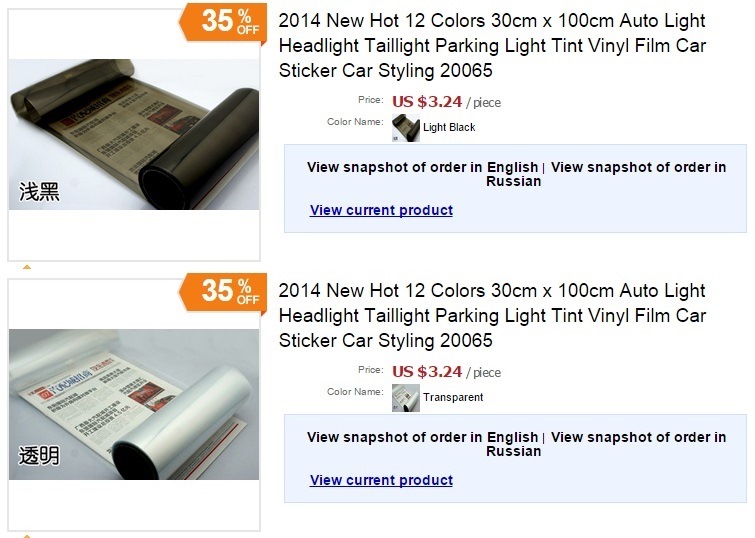Click the 'Light Black' color name label
This screenshot has width=755, height=538.
[x=449, y=128]
